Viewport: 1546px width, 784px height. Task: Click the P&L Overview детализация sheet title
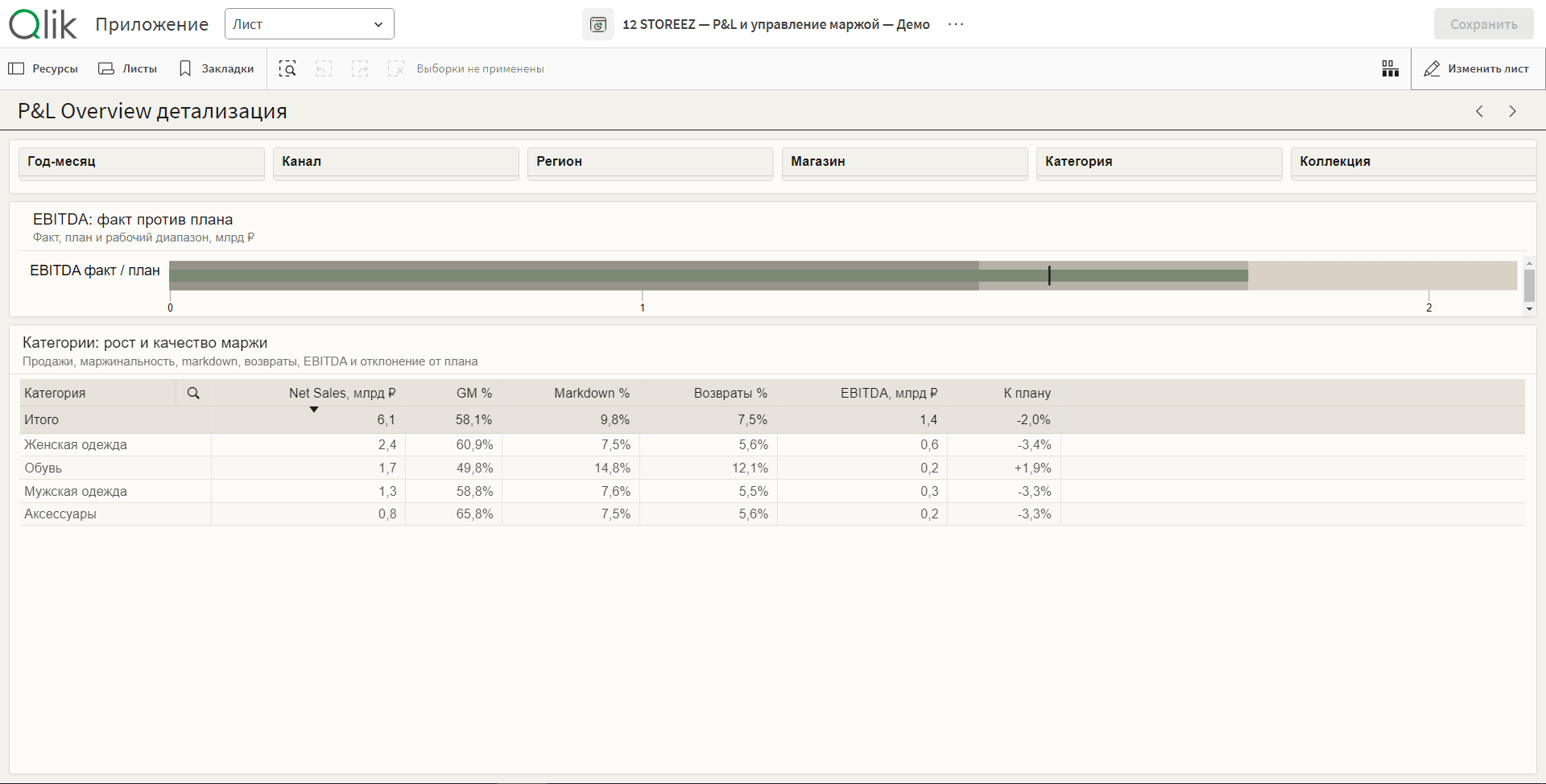point(152,111)
